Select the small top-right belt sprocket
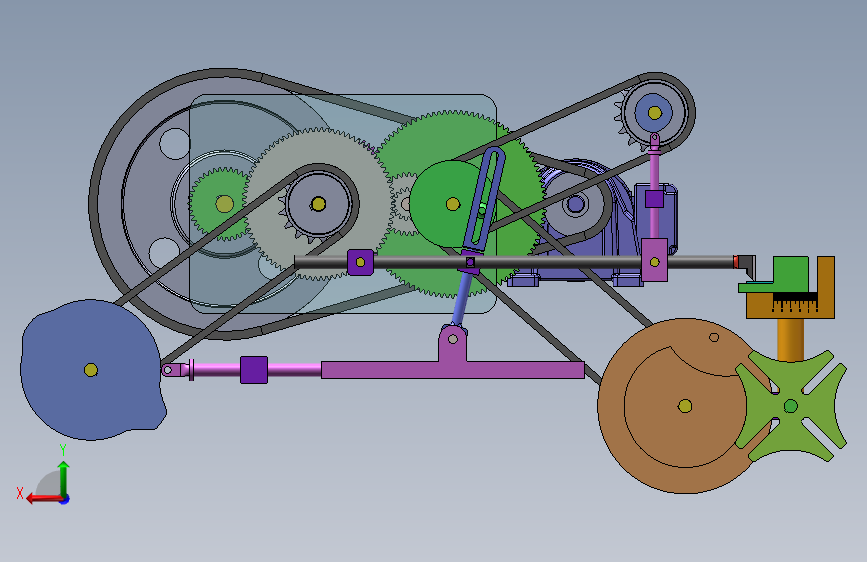Viewport: 867px width, 562px height. [x=655, y=113]
